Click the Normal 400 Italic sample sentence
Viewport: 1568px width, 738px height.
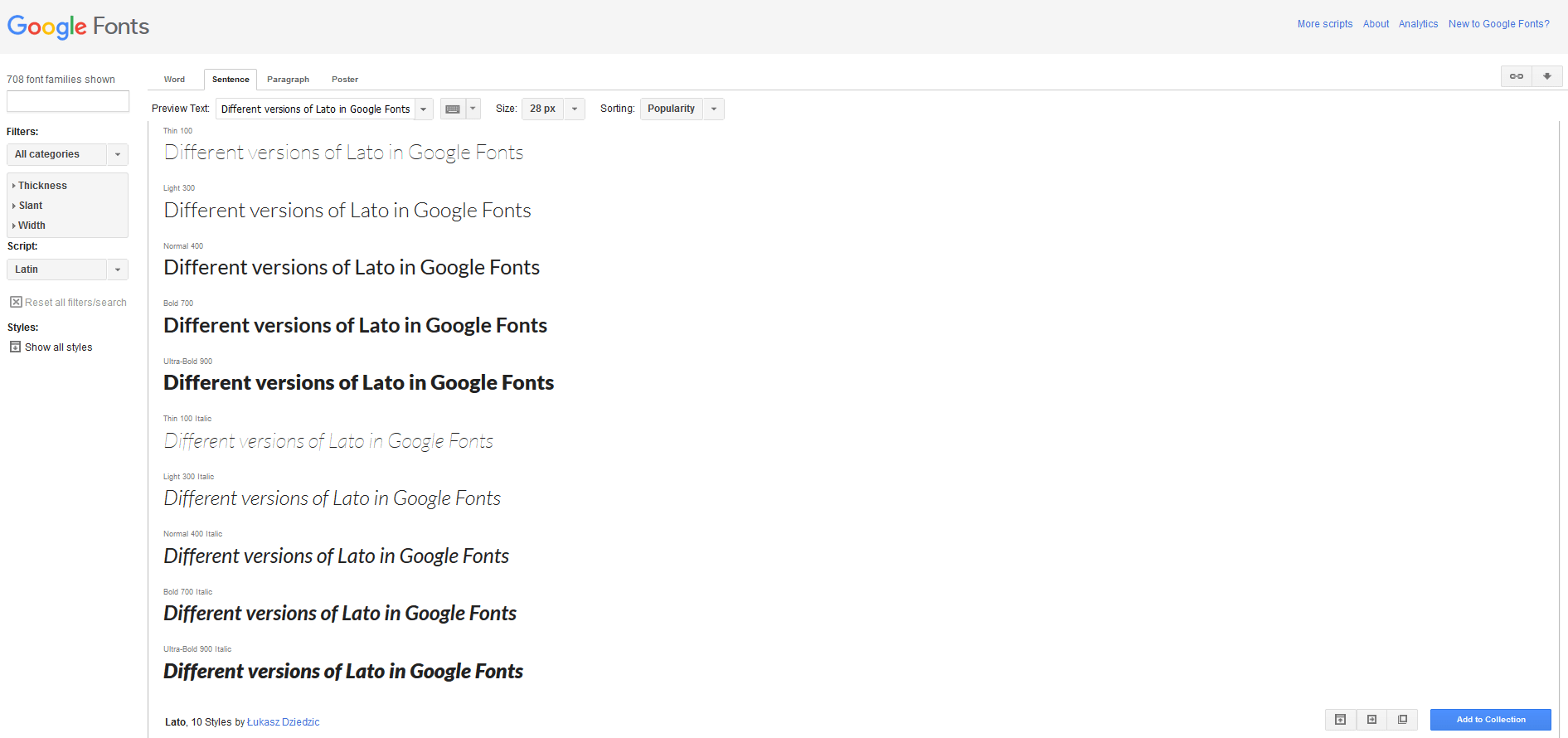(x=337, y=556)
